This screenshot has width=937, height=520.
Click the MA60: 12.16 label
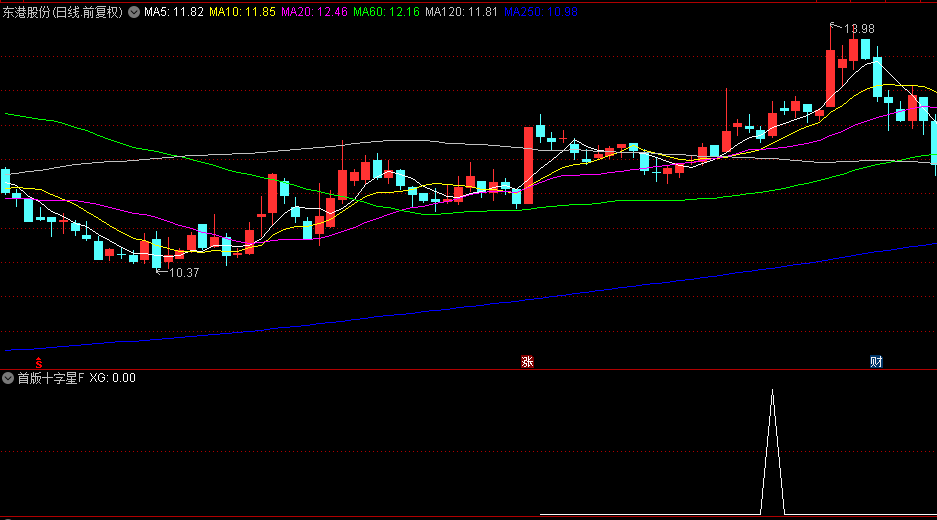pos(387,12)
